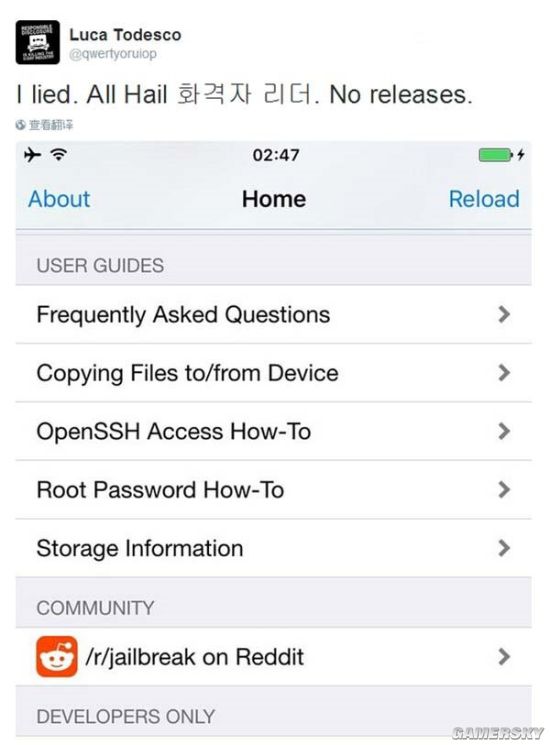Image resolution: width=550 pixels, height=745 pixels.
Task: Click the globe icon beside translation link
Action: [20, 125]
